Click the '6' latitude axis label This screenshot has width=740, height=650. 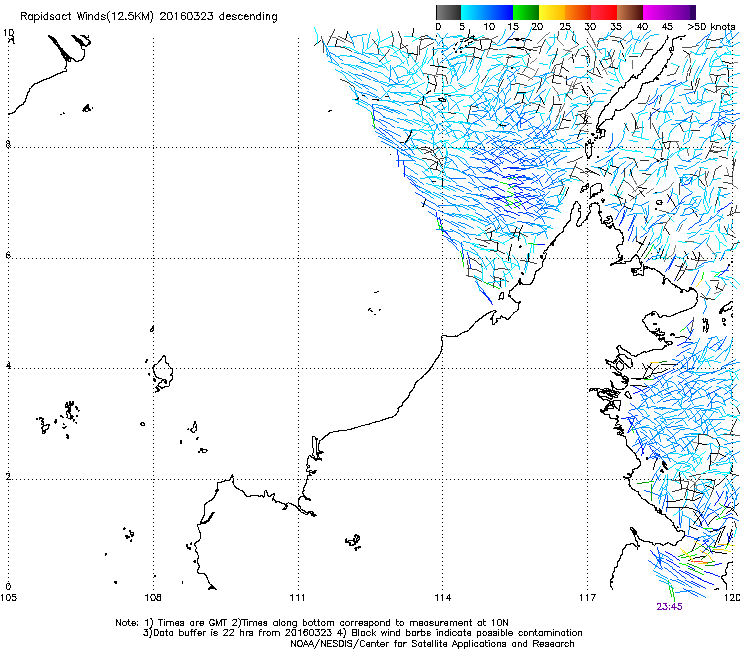(x=8, y=255)
